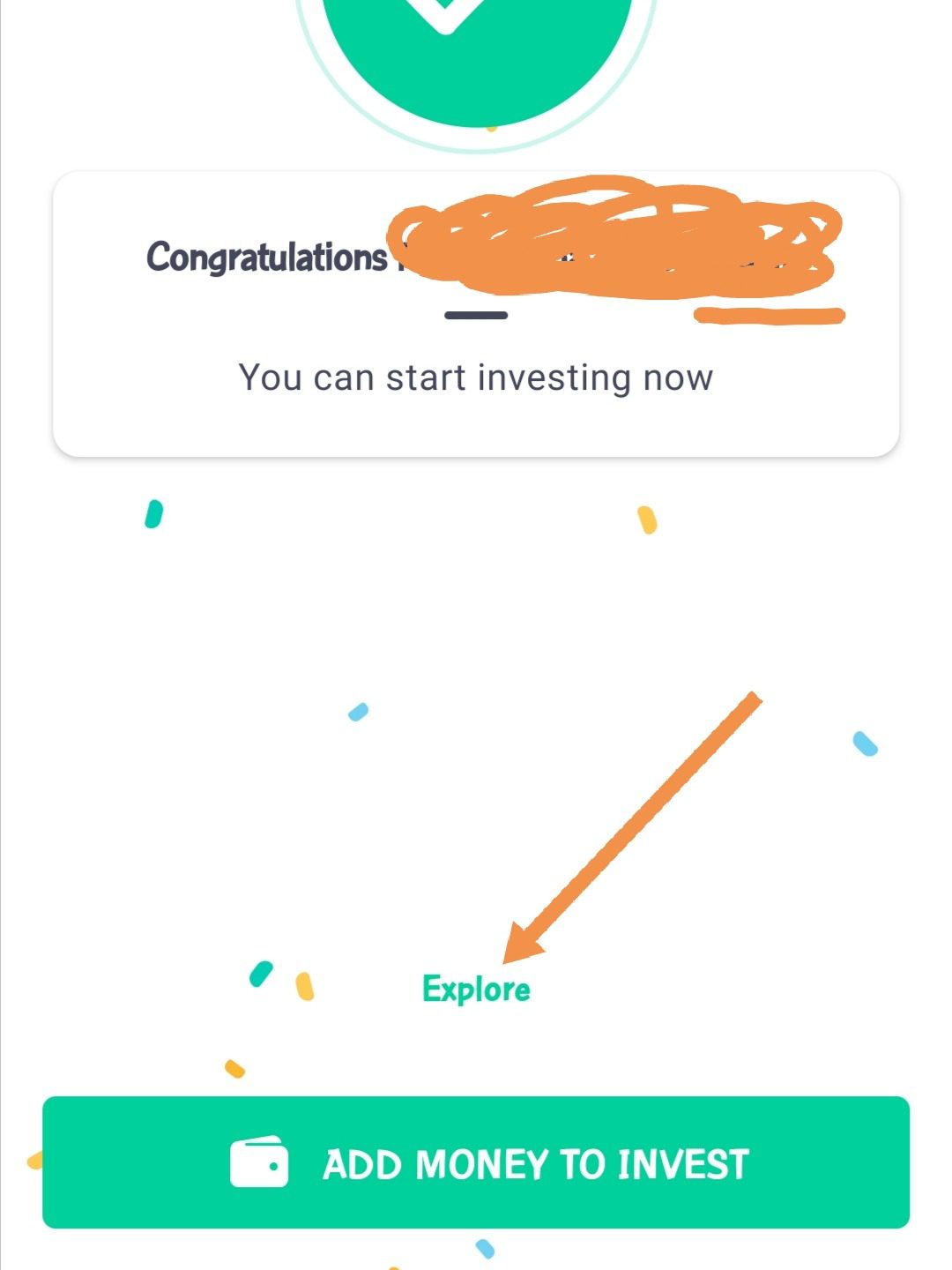This screenshot has height=1270, width=952.
Task: Click the small dark divider dash under Congratulations
Action: tap(476, 315)
